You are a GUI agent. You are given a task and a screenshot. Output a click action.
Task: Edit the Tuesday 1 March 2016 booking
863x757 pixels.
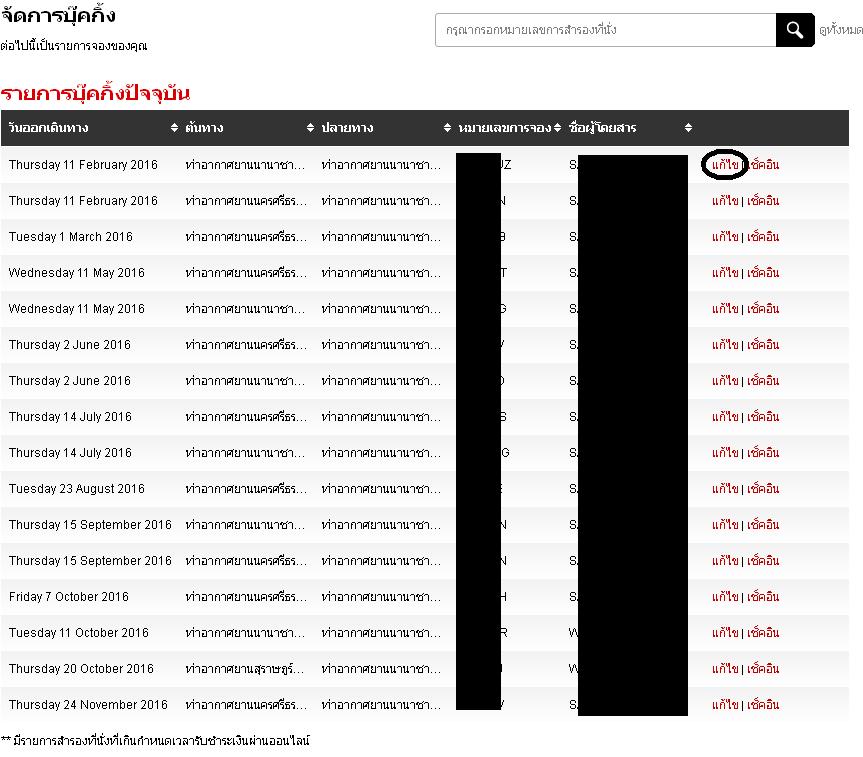pos(725,236)
